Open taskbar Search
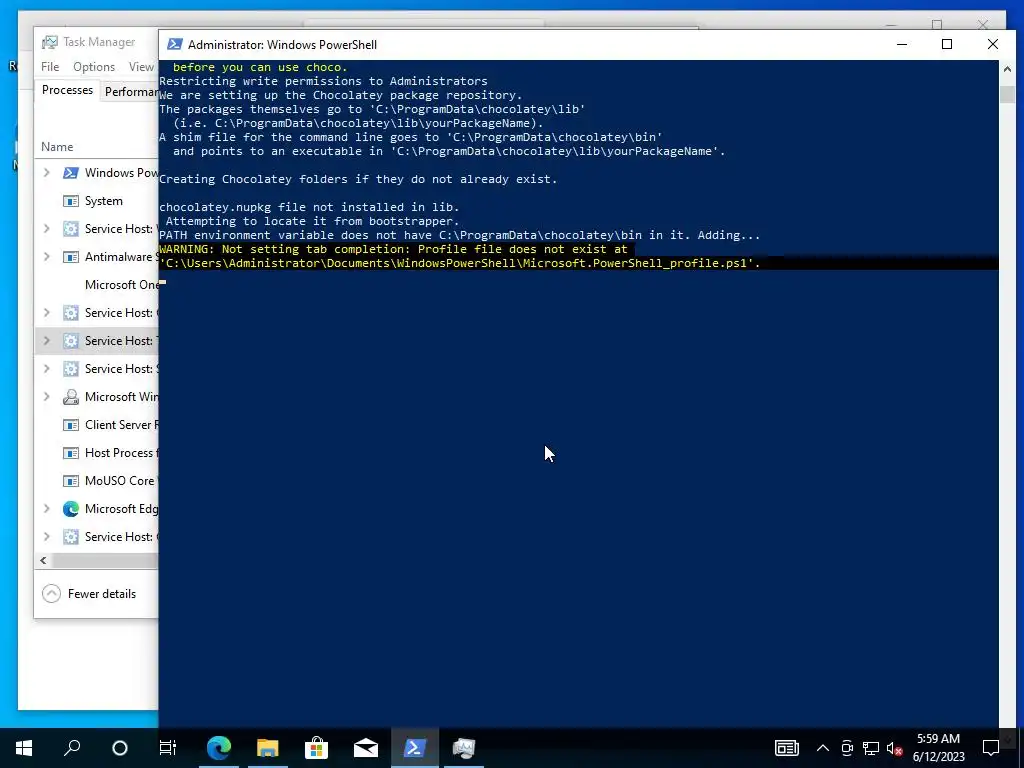The width and height of the screenshot is (1024, 768). point(72,748)
